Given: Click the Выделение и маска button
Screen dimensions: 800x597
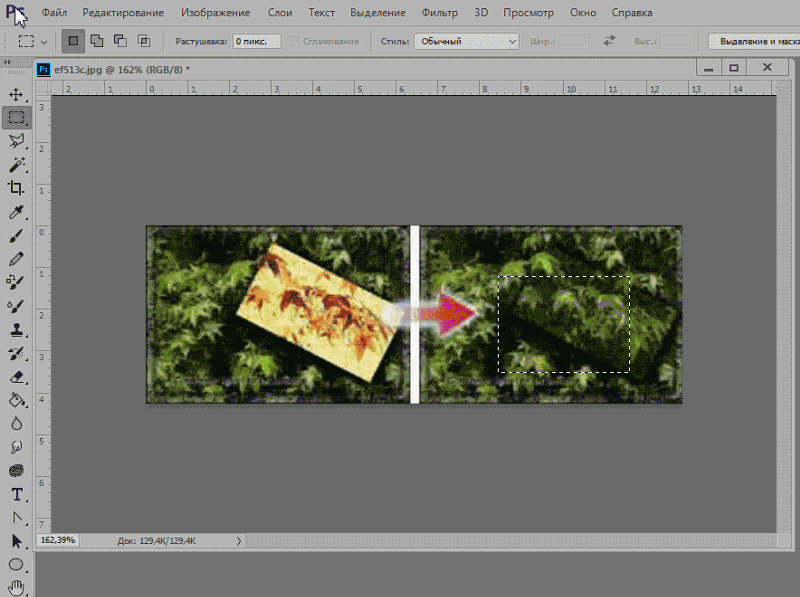Looking at the screenshot, I should 755,41.
